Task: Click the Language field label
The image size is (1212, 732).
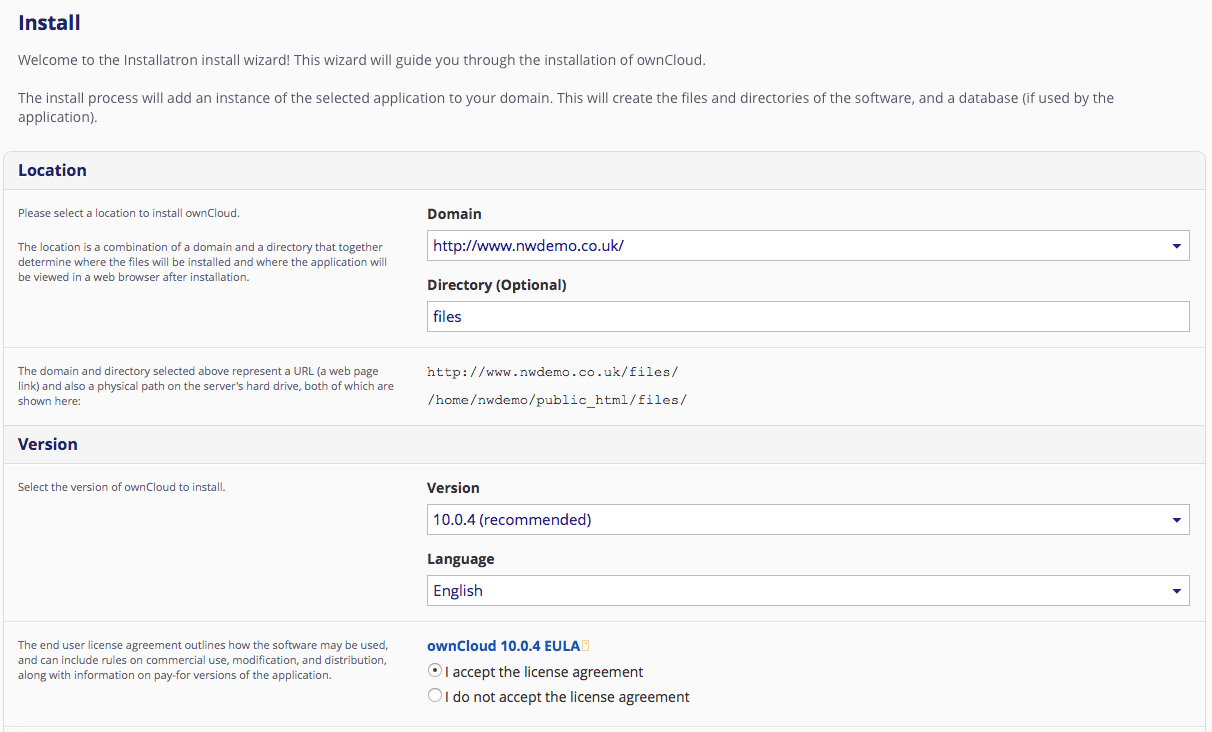Action: coord(461,559)
